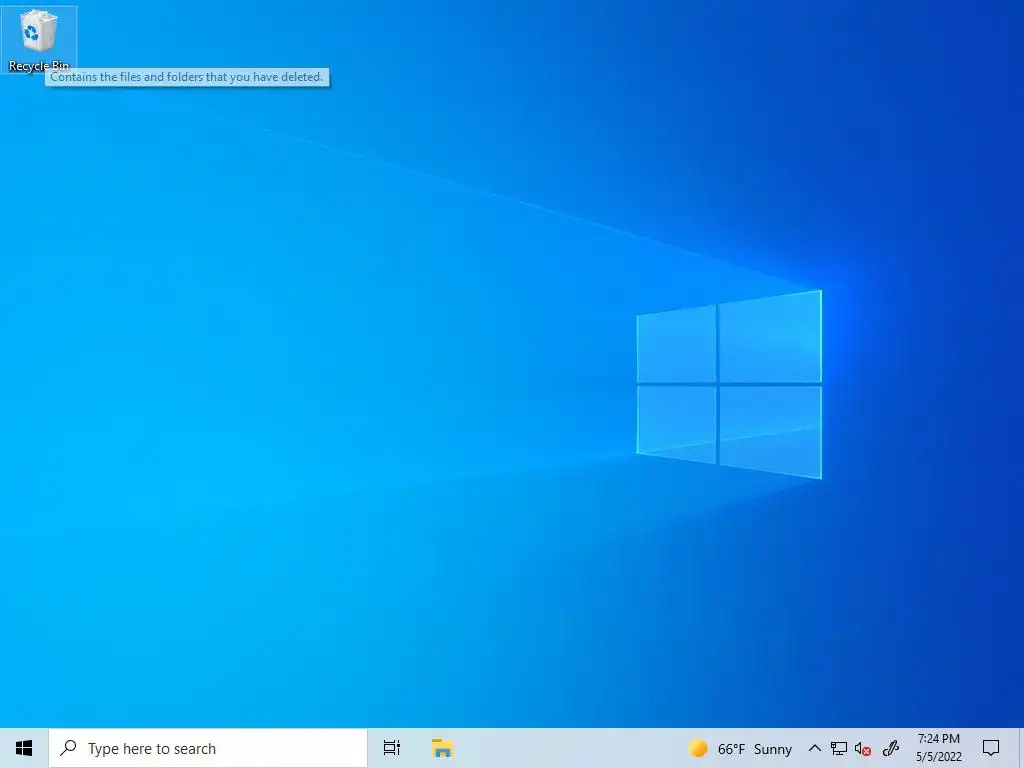Select the Recycle Bin desktop icon
Viewport: 1024px width, 768px height.
pos(38,39)
